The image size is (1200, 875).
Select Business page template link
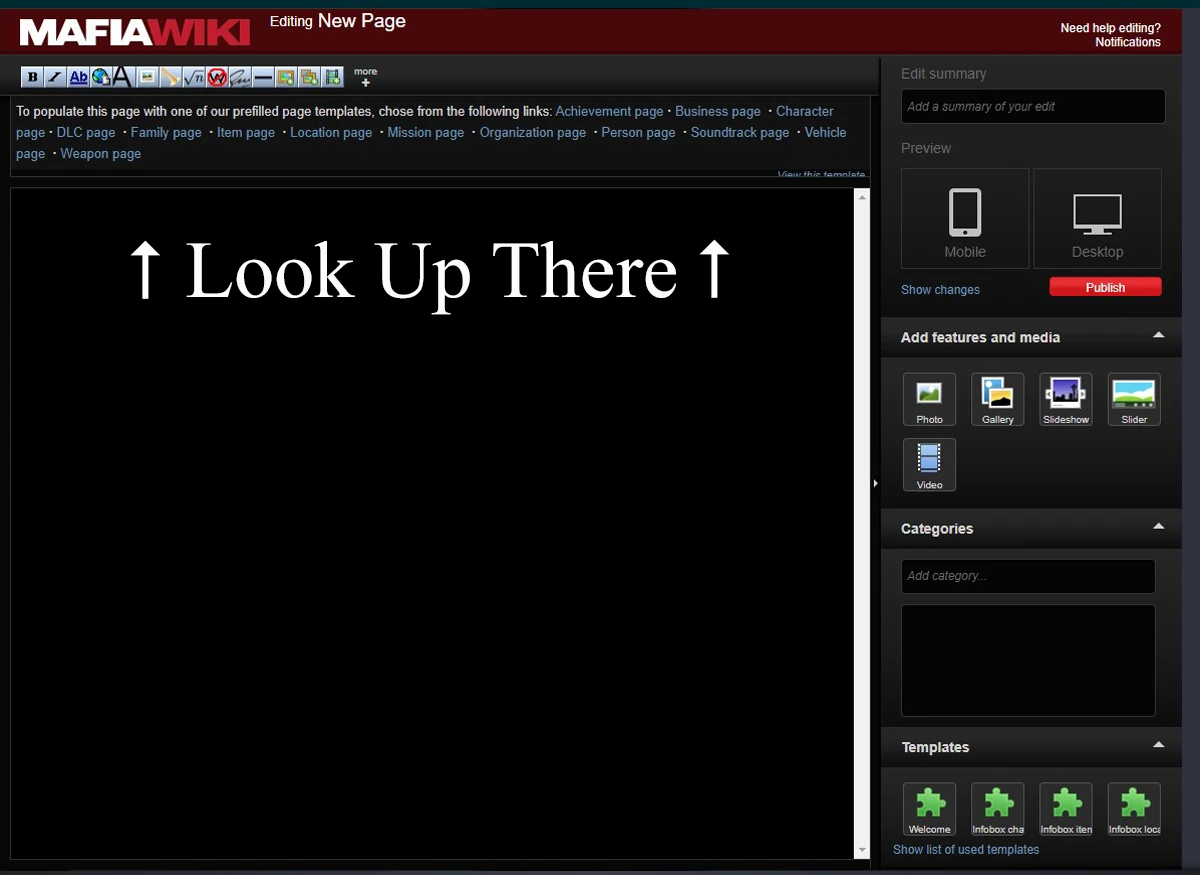(x=718, y=111)
